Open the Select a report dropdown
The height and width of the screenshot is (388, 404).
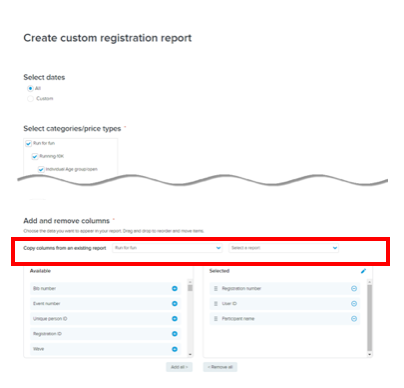point(284,248)
